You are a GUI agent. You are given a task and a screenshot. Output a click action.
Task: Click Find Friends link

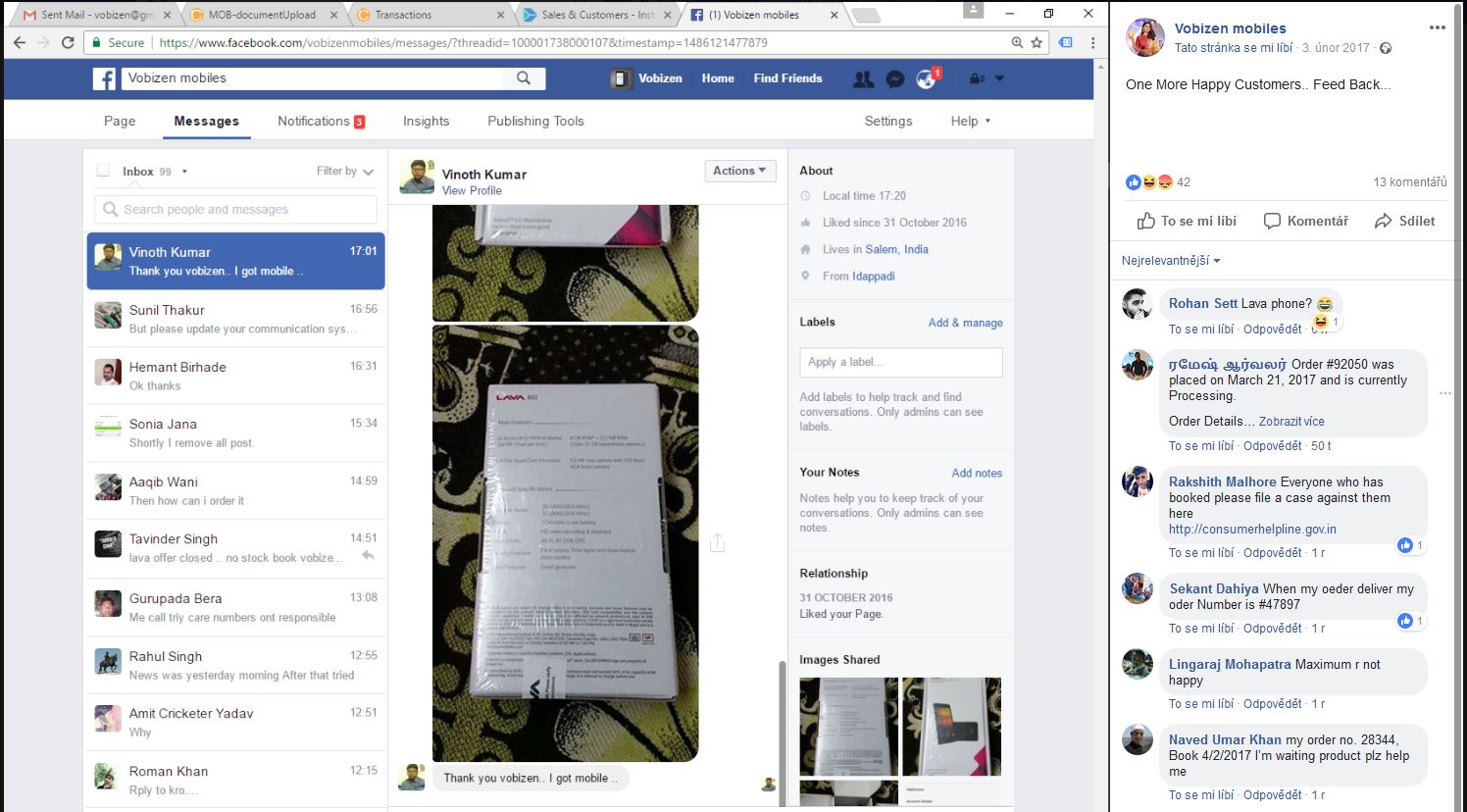[787, 78]
